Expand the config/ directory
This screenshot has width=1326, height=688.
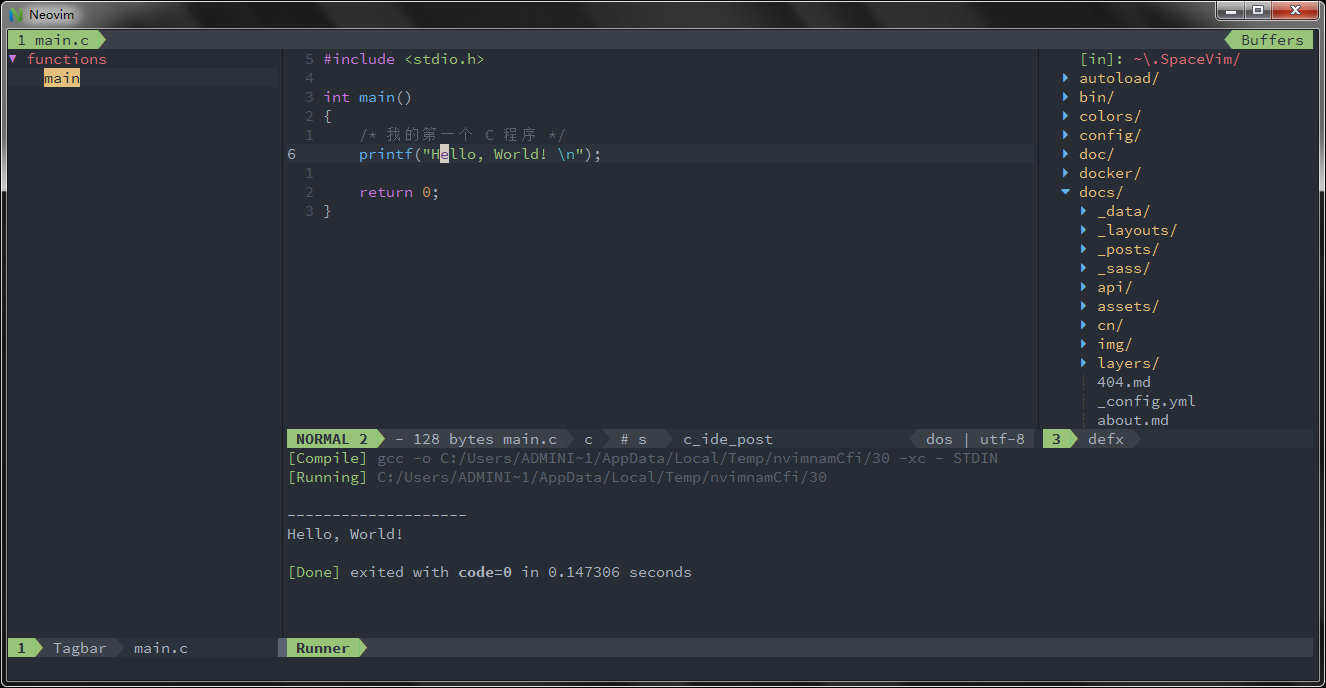tap(1066, 135)
